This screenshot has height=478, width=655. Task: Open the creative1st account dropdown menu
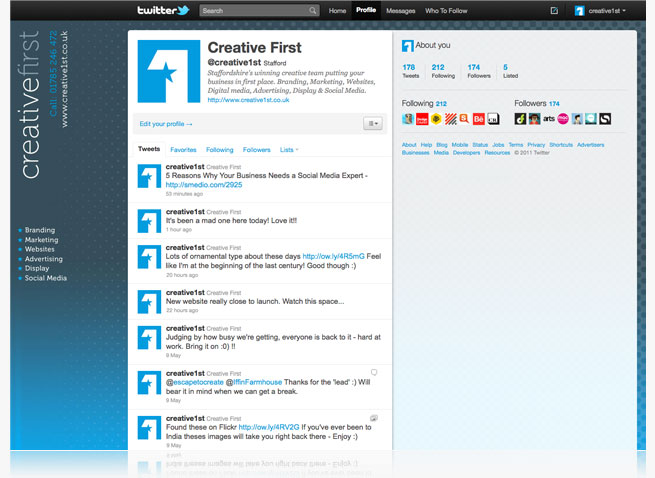coord(607,11)
